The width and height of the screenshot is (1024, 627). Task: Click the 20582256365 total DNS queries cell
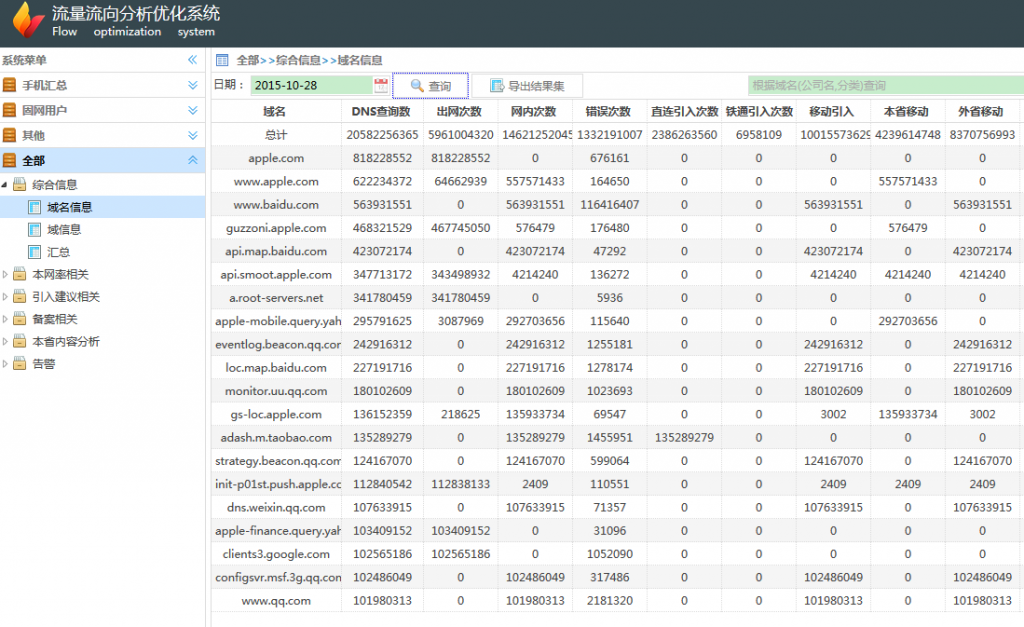[382, 135]
